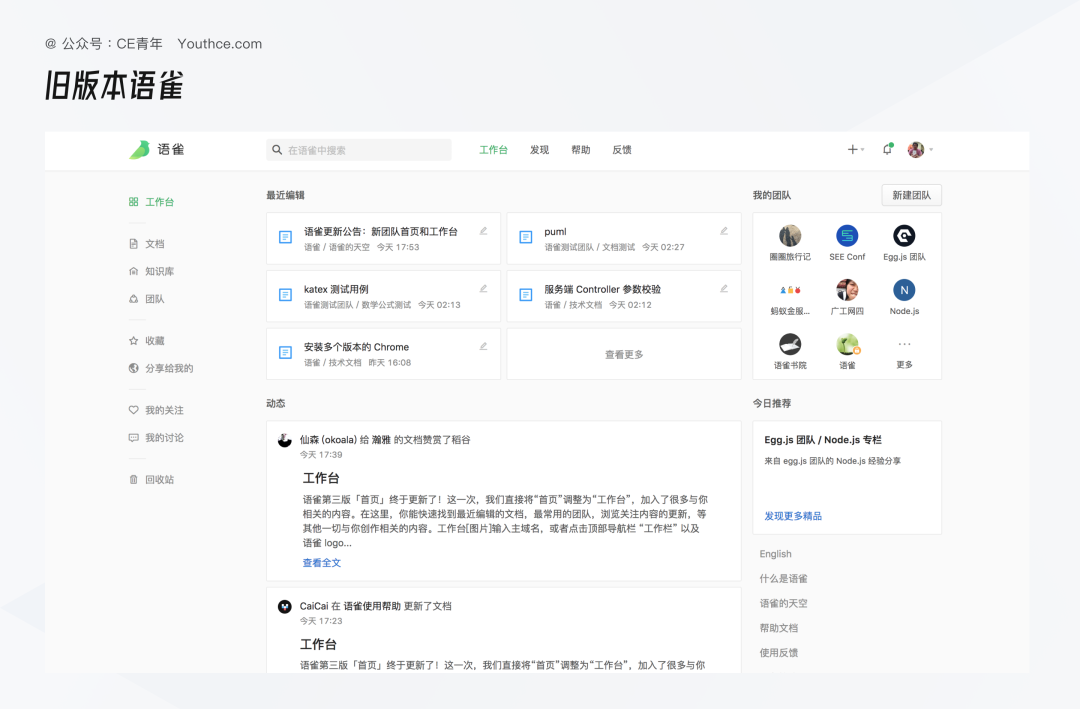Open the Node.js team icon
This screenshot has width=1080, height=709.
click(x=904, y=290)
